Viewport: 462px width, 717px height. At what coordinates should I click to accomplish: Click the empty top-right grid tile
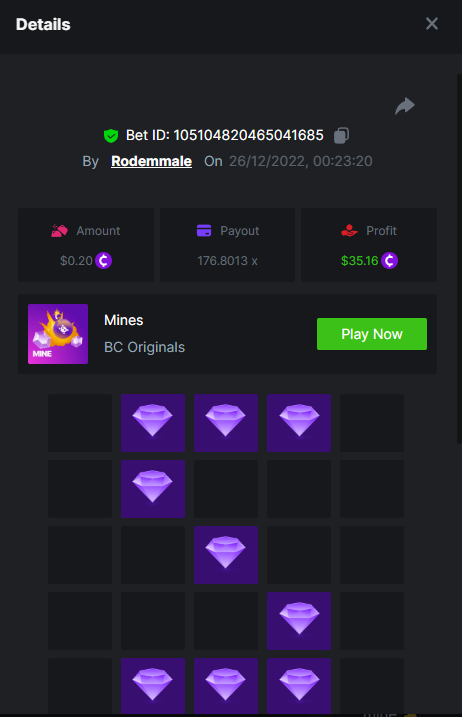(372, 423)
